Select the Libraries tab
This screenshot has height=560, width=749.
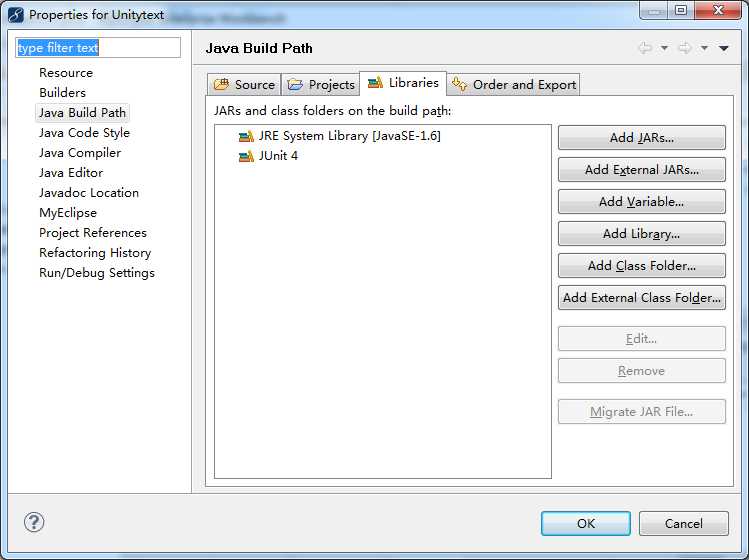[x=403, y=83]
